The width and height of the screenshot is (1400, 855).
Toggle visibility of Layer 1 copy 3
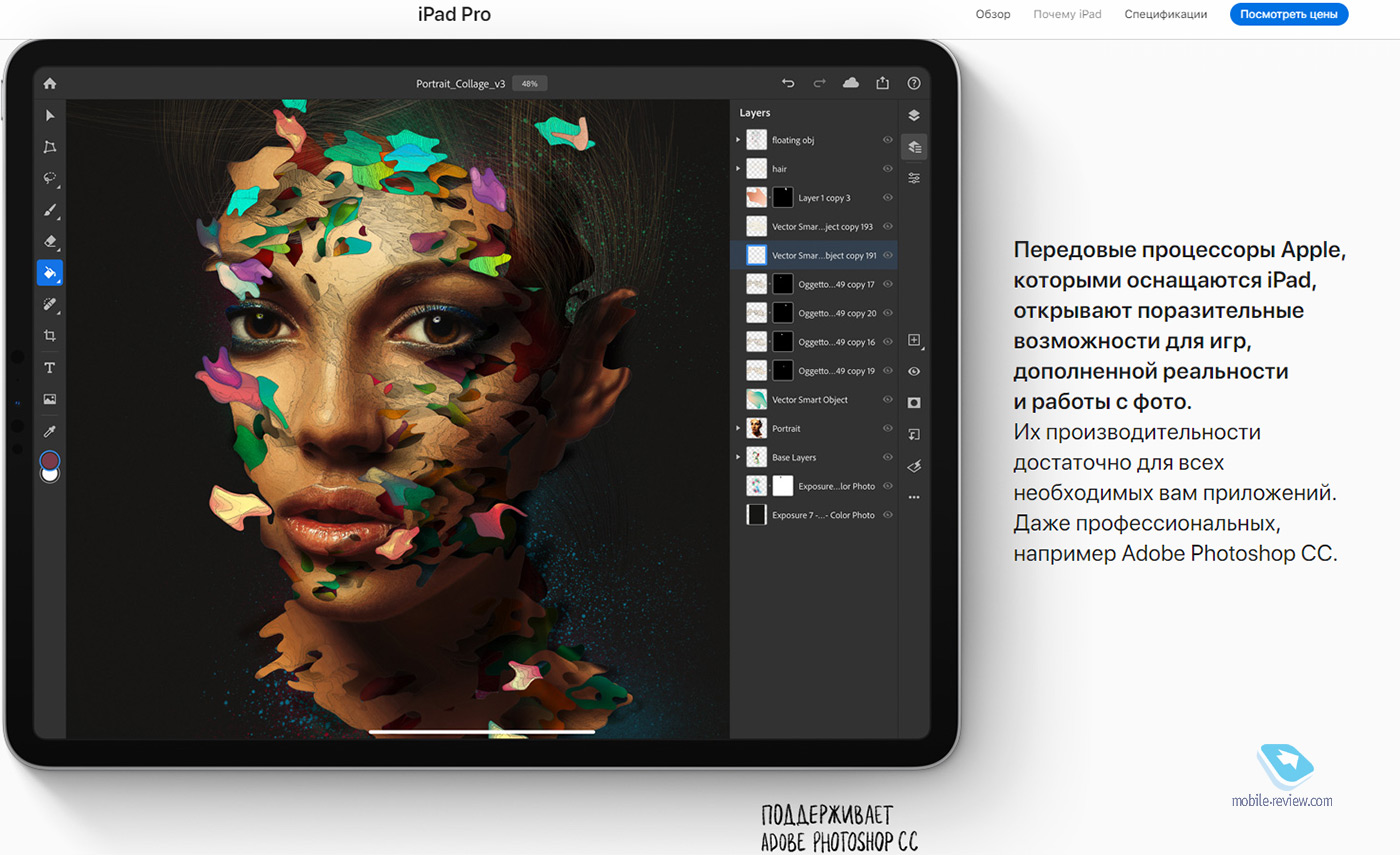coord(887,198)
